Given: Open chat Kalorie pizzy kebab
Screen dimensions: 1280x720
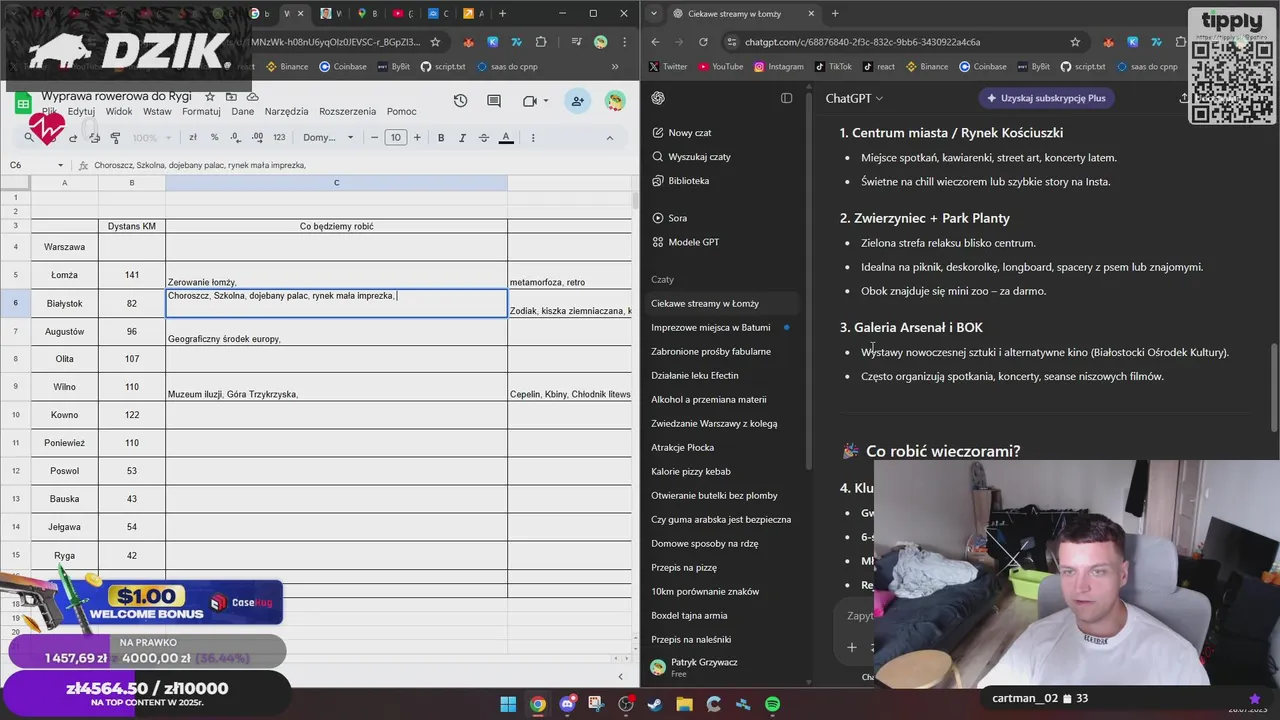Looking at the screenshot, I should 691,471.
